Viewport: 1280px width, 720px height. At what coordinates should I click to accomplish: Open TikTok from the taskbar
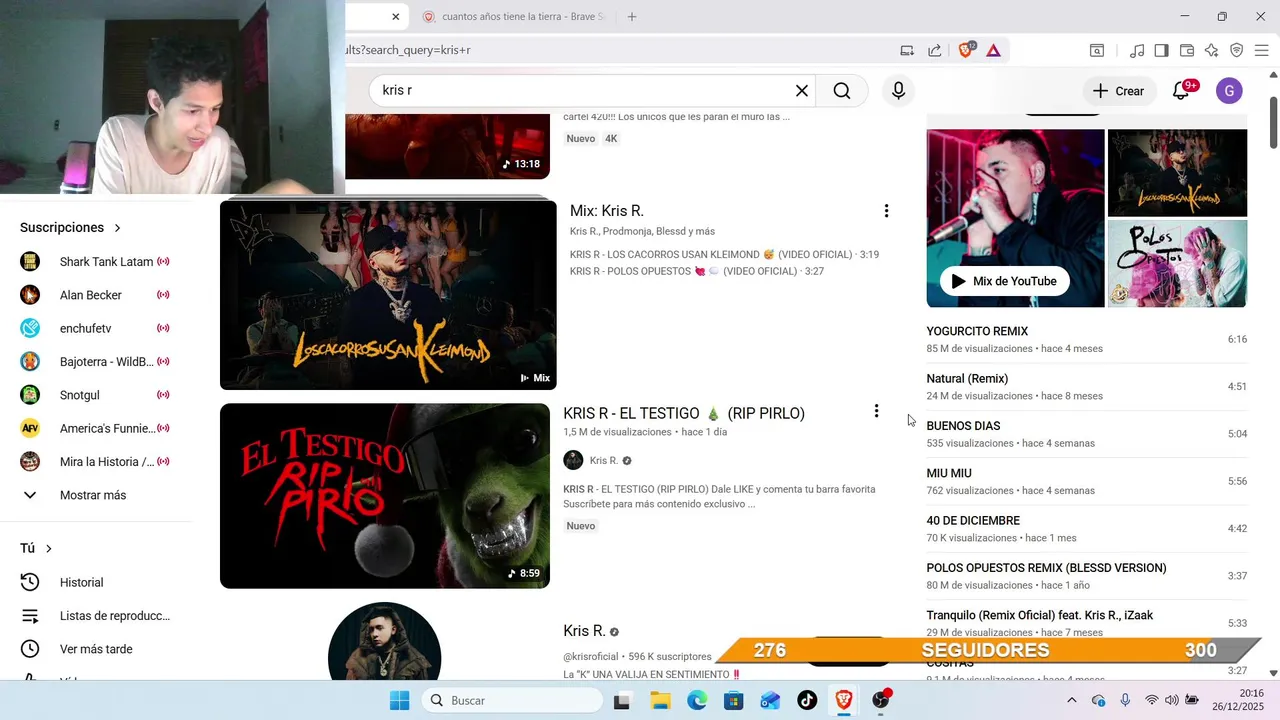click(x=807, y=700)
